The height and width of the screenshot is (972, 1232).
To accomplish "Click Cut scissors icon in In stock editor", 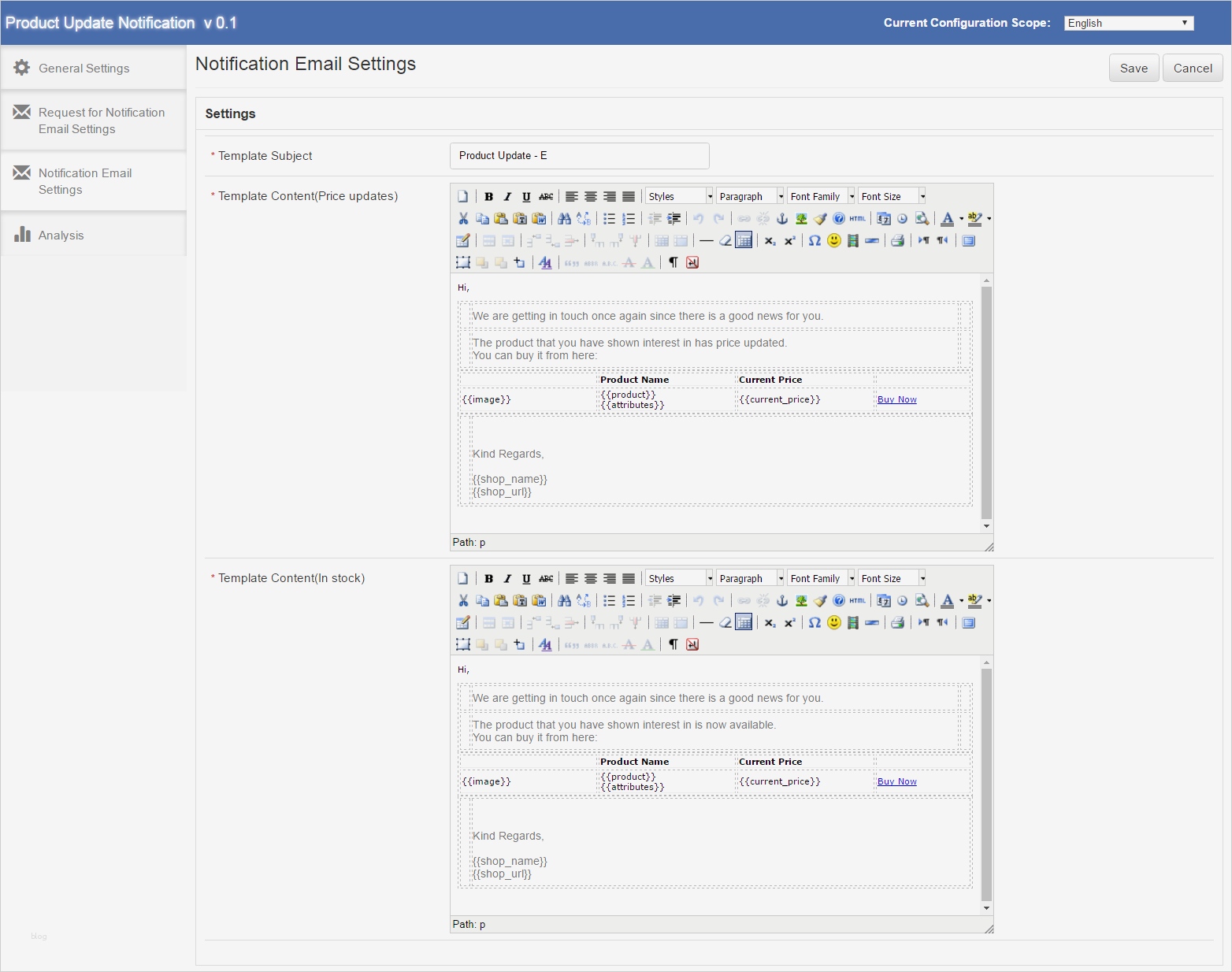I will pos(463,601).
